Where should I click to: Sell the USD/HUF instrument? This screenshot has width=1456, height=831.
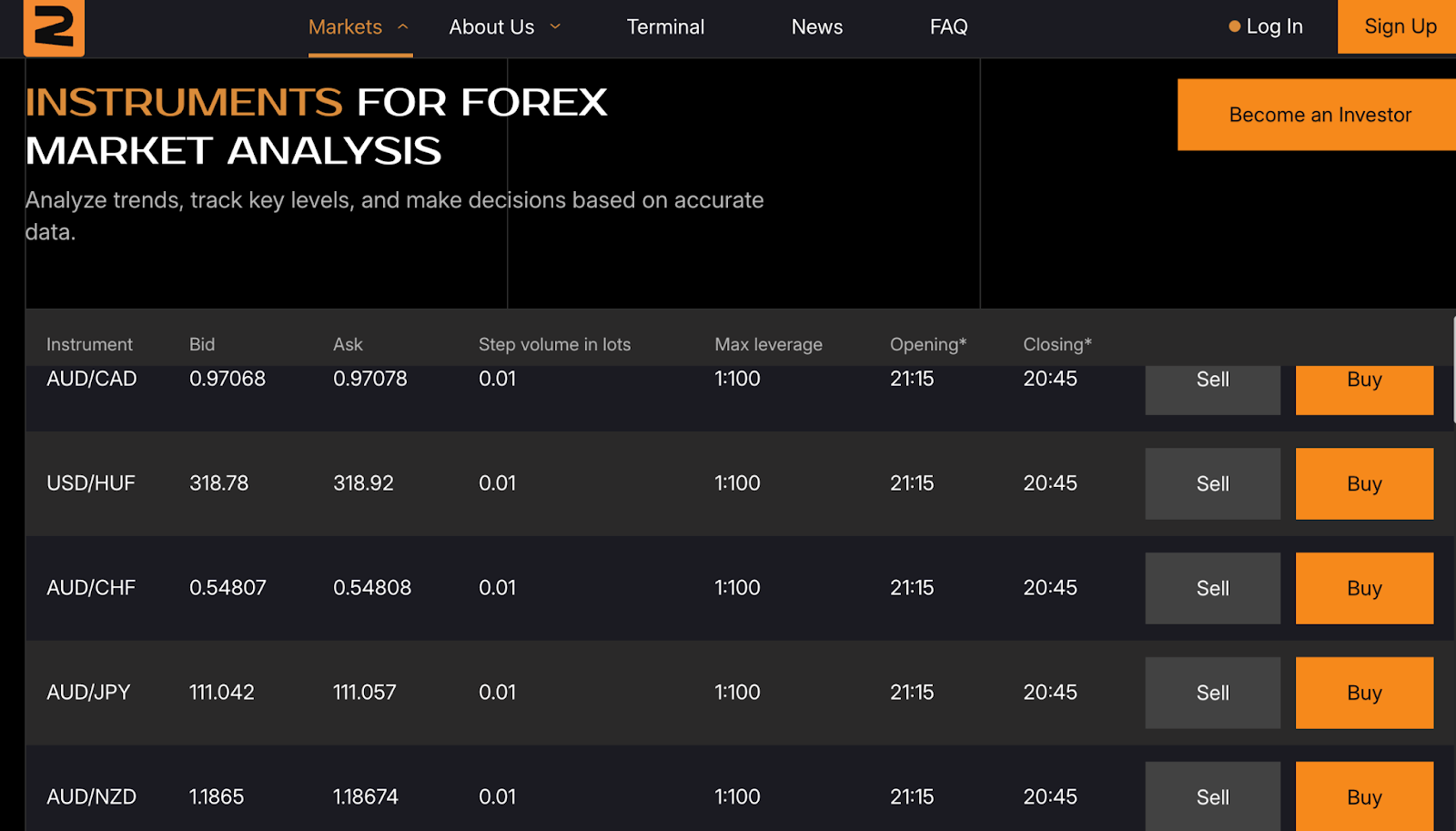(x=1212, y=484)
